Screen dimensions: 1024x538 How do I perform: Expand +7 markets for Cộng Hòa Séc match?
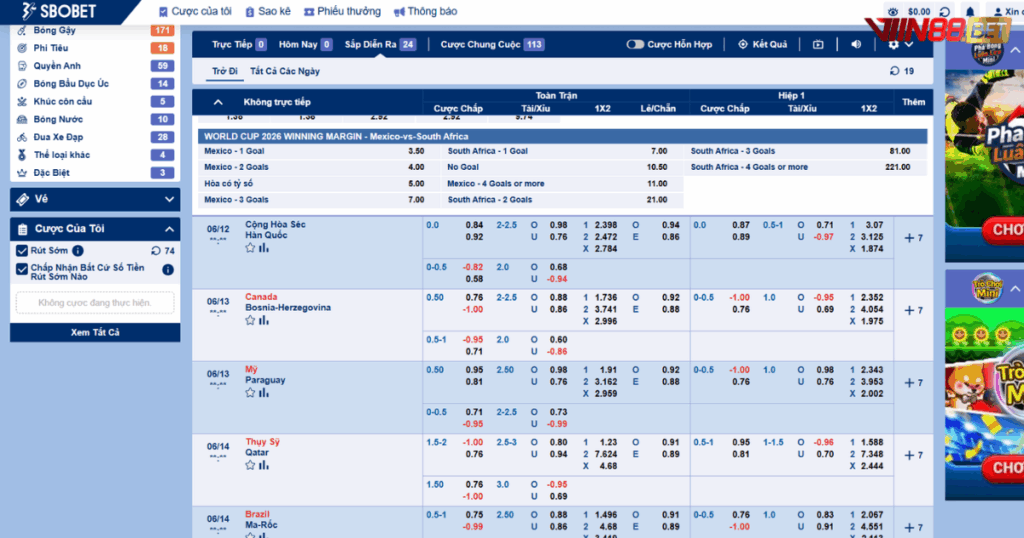[913, 238]
